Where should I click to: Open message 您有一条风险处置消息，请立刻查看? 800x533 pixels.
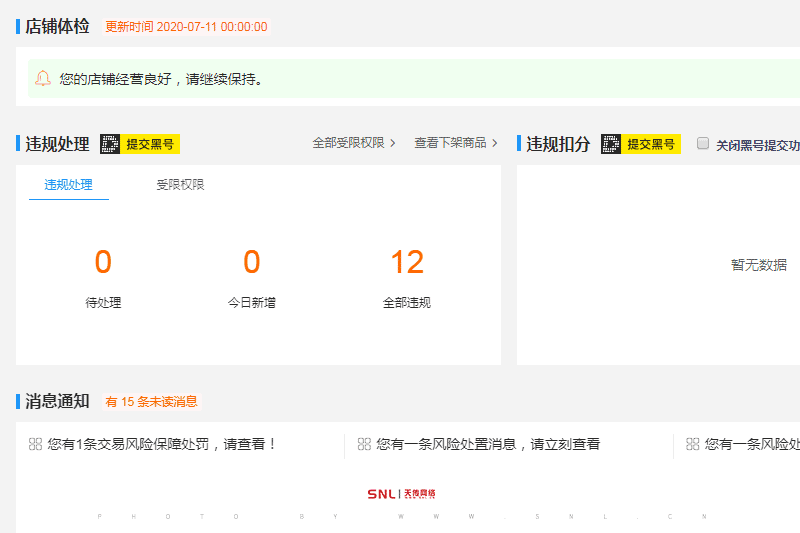488,444
